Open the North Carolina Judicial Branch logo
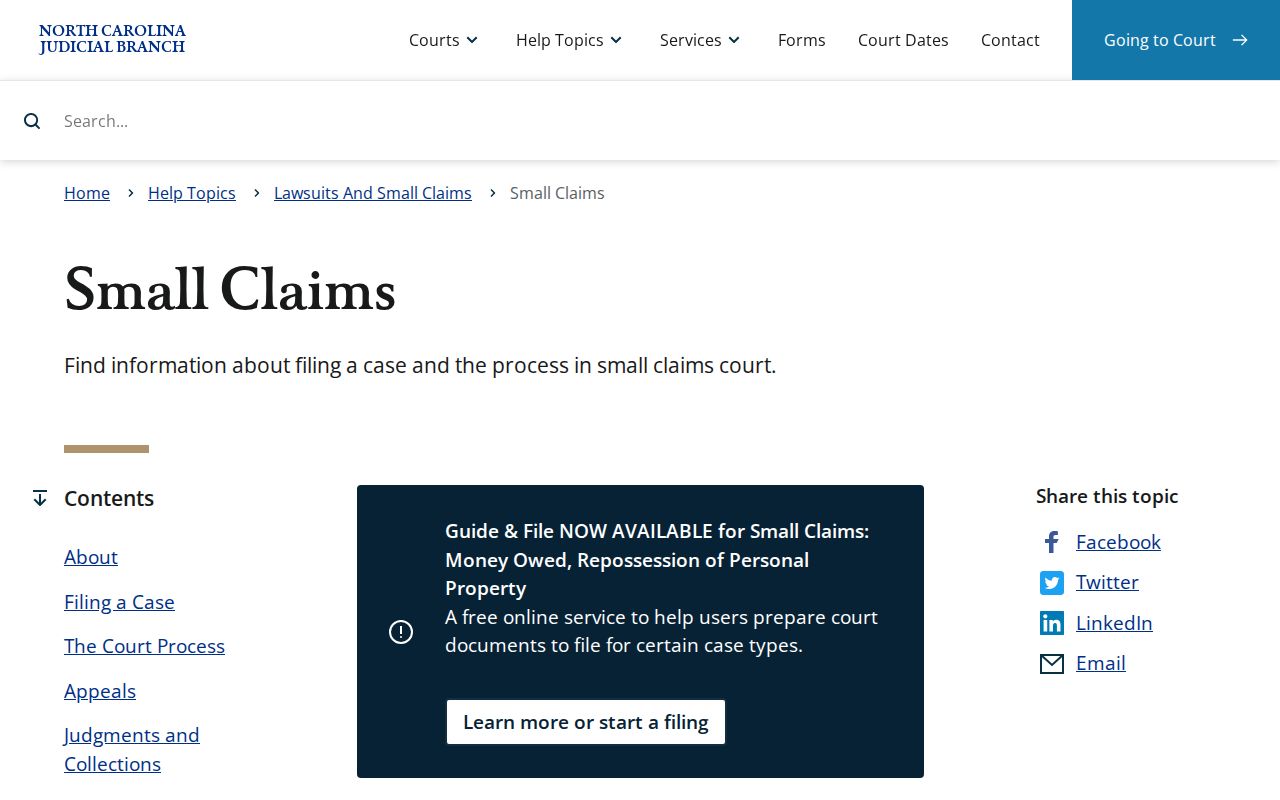This screenshot has width=1280, height=800. [x=112, y=39]
